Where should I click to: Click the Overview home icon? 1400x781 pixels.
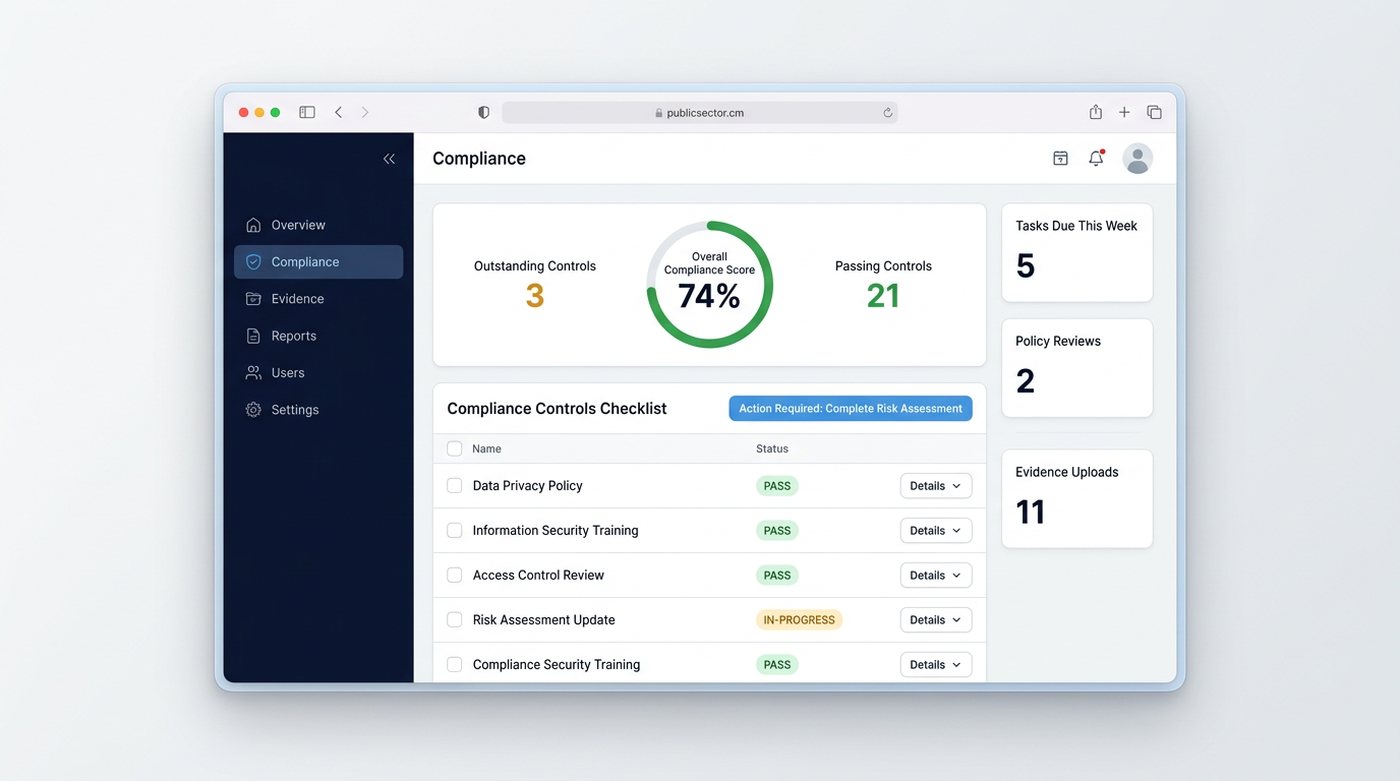coord(254,225)
